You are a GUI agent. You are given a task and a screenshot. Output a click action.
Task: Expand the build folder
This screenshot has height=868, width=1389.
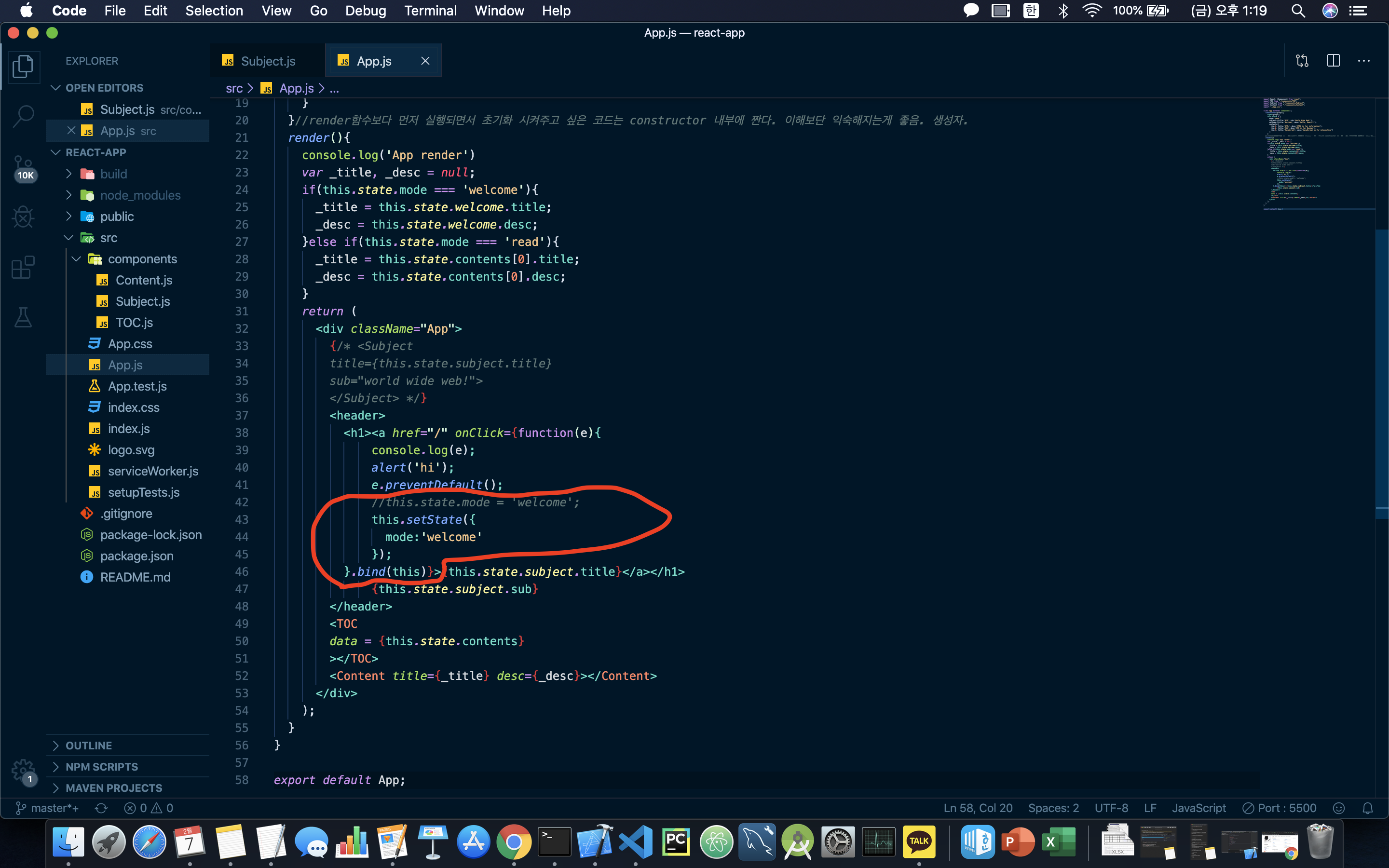[x=114, y=174]
